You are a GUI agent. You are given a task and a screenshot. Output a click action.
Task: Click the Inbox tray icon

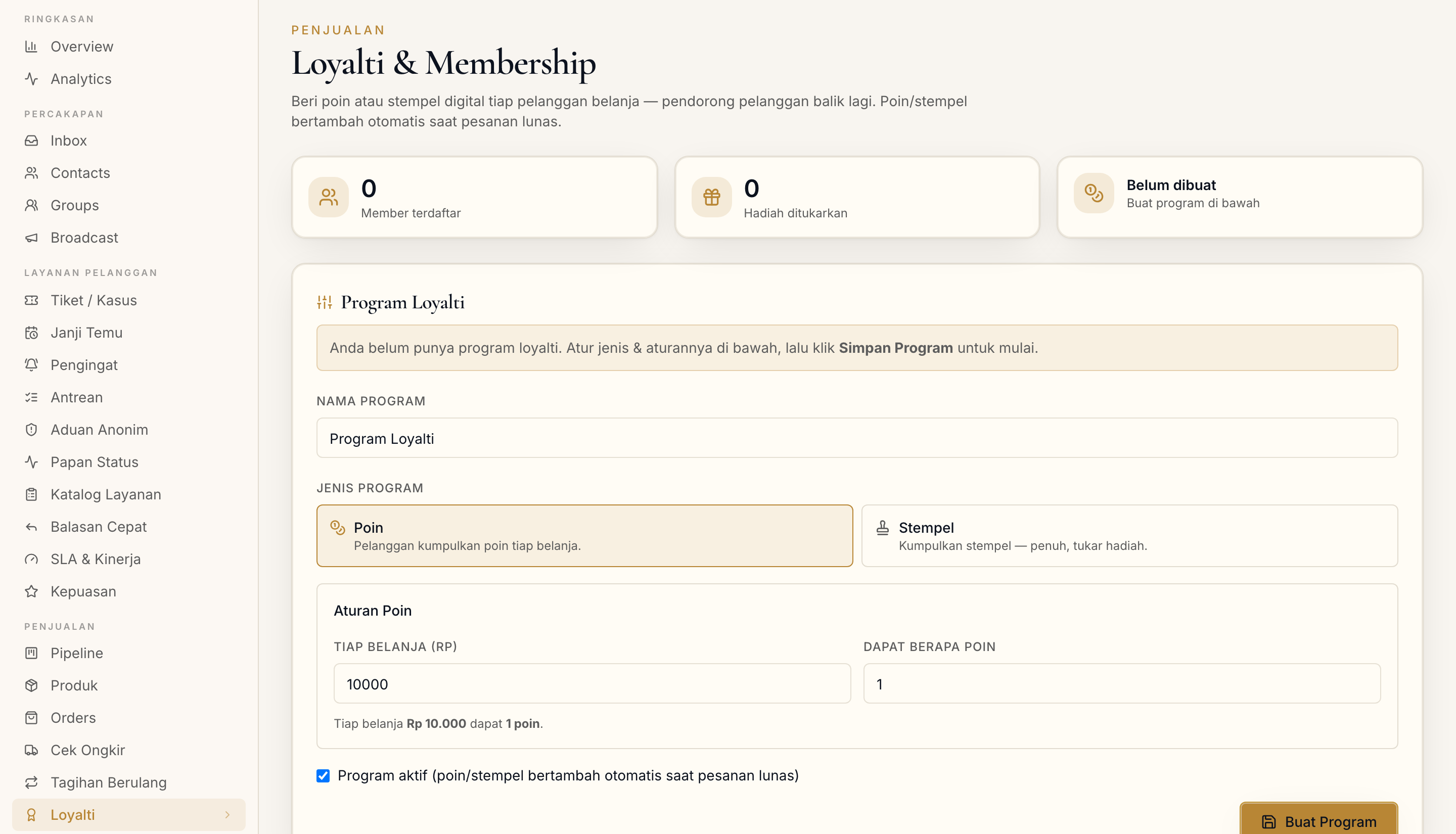(x=31, y=141)
